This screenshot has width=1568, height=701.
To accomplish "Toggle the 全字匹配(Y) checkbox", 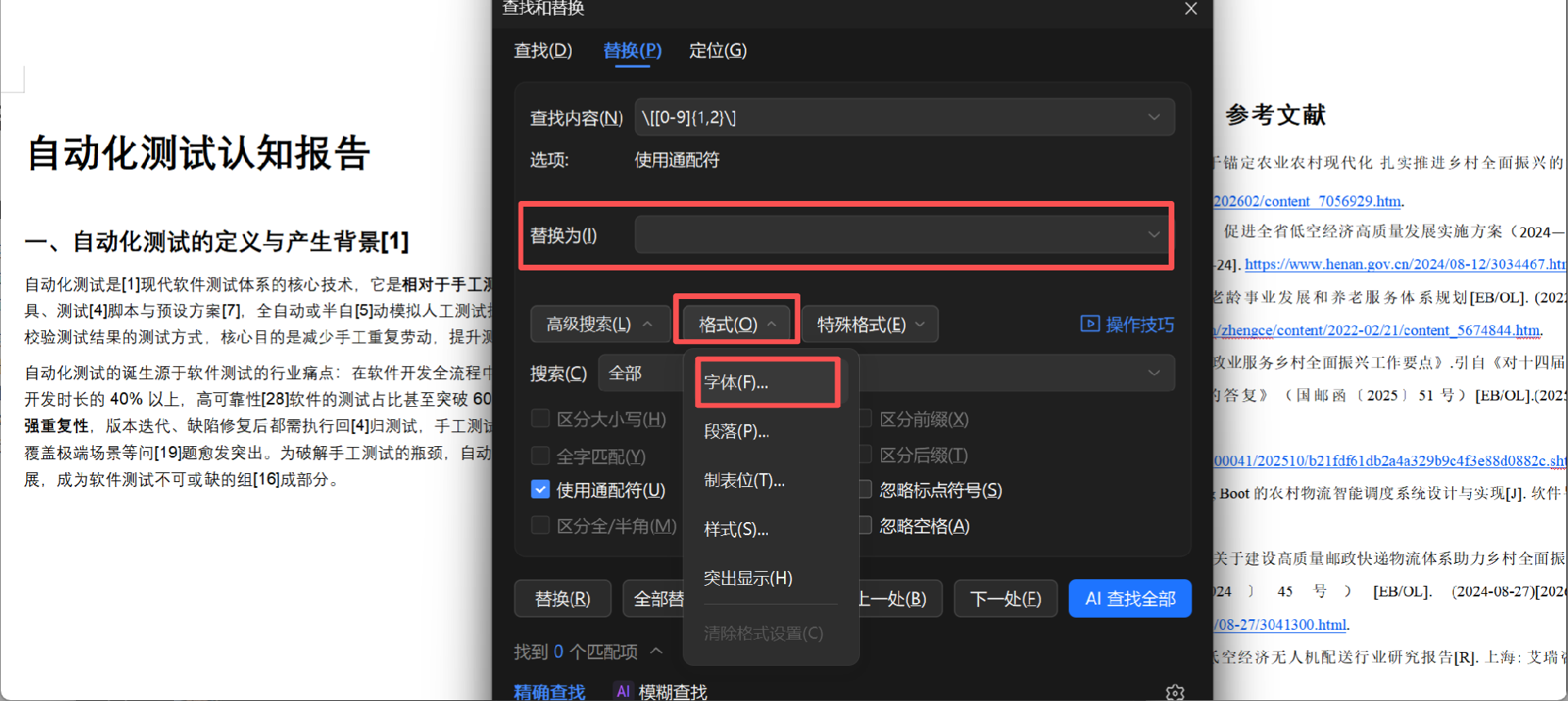I will [540, 455].
